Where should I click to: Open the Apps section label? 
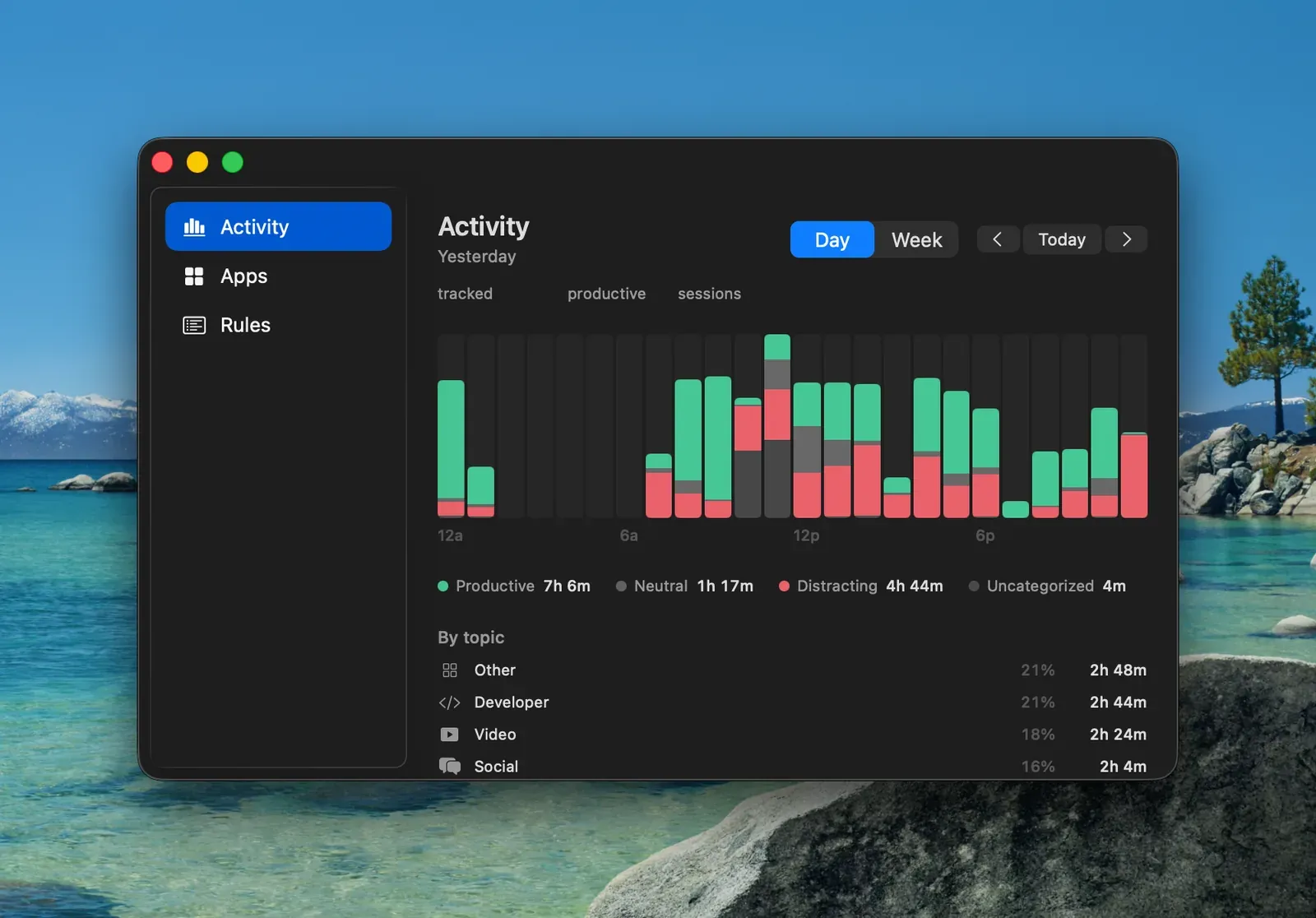tap(243, 276)
